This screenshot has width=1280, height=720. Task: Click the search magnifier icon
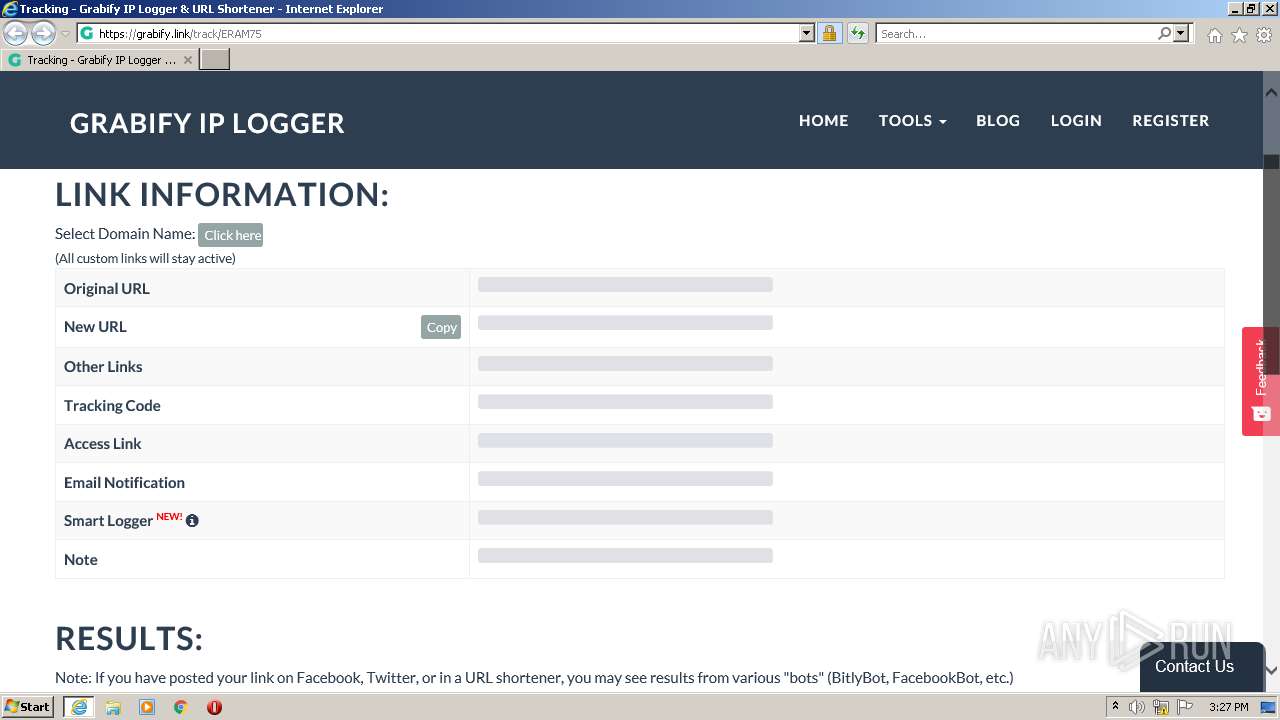point(1164,33)
